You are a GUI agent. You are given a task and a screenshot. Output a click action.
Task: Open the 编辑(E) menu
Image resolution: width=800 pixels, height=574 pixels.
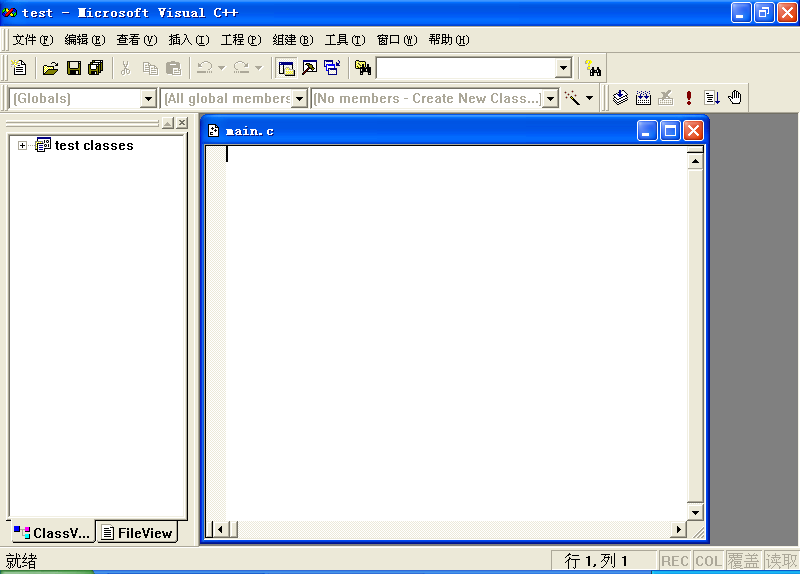[x=85, y=40]
